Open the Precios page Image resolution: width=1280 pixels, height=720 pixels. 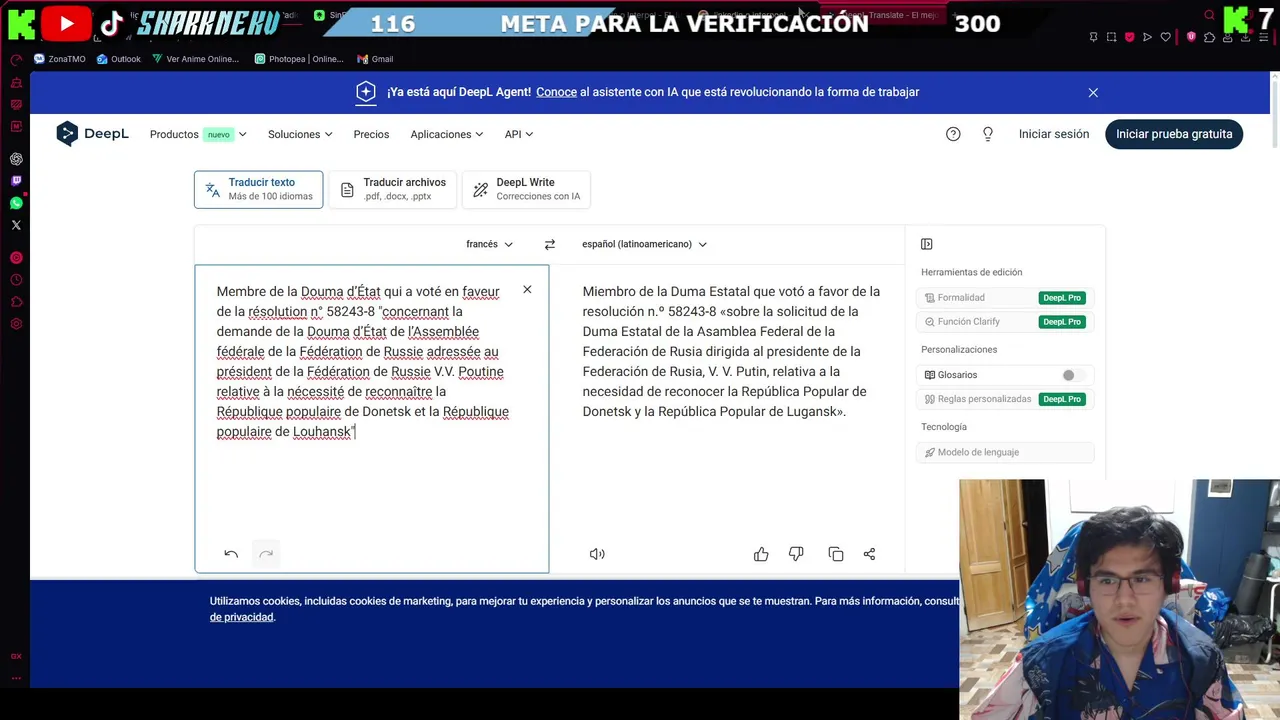[371, 134]
